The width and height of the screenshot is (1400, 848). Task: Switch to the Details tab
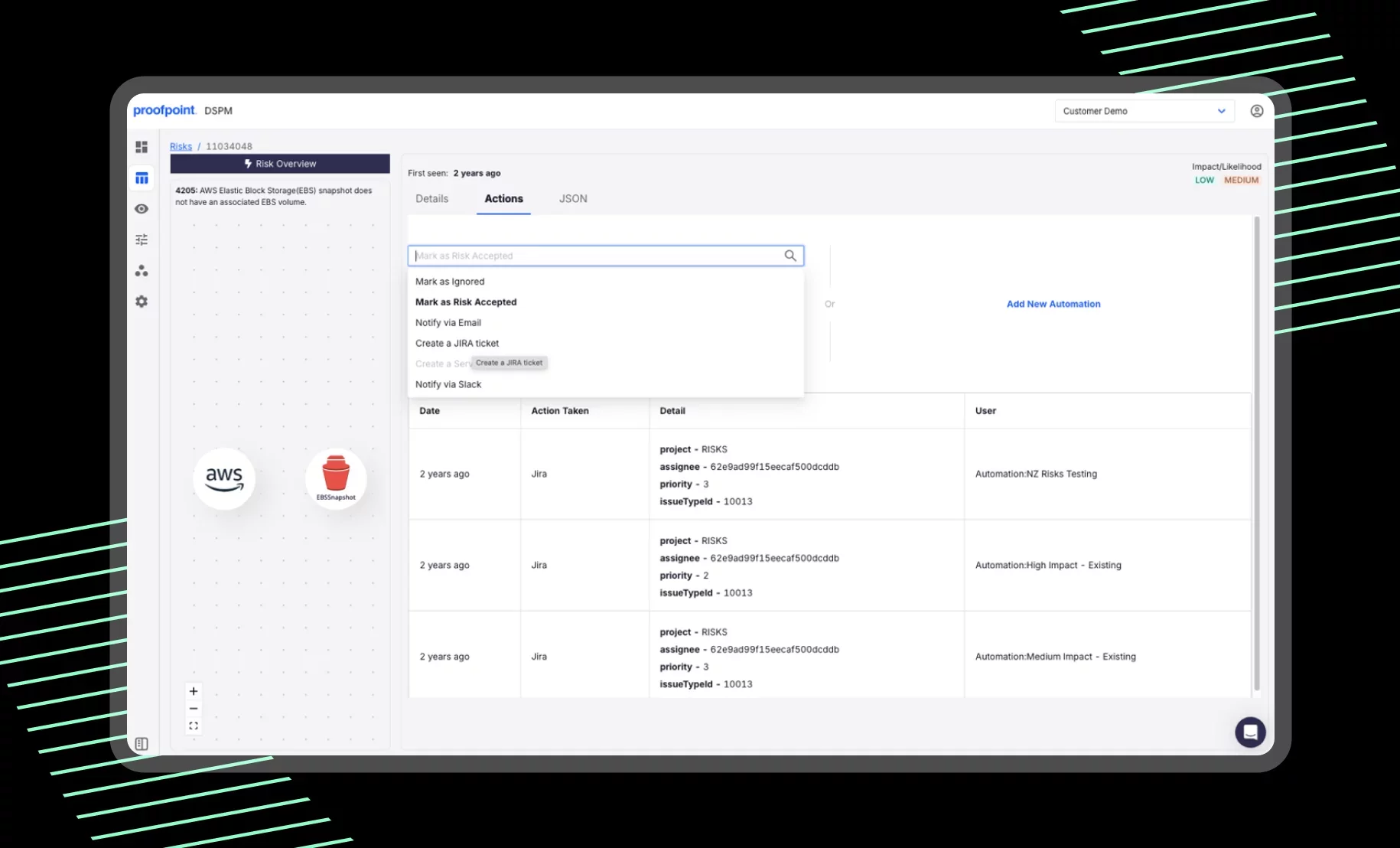431,199
